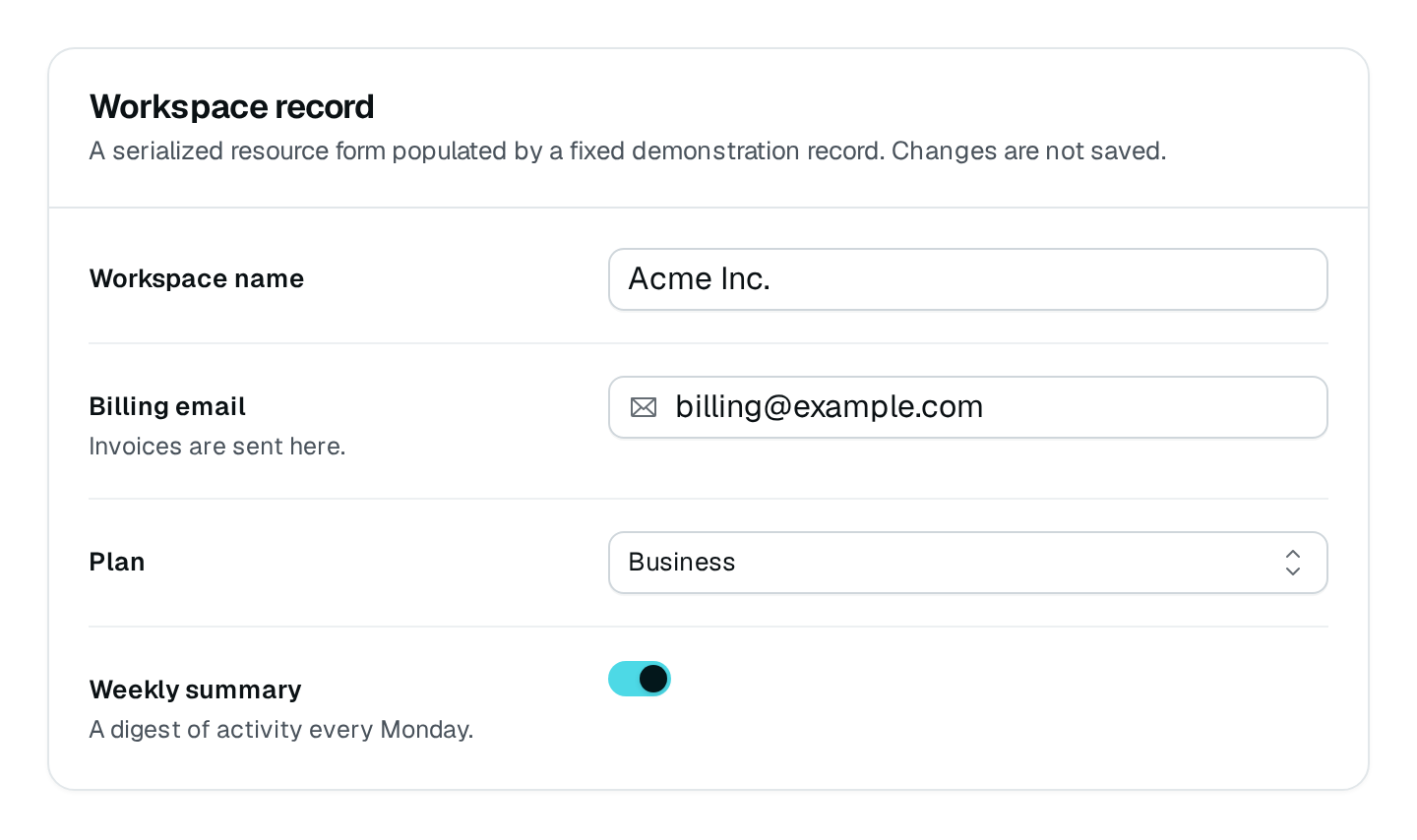
Task: Open the Plan dropdown showing Business
Action: (968, 563)
